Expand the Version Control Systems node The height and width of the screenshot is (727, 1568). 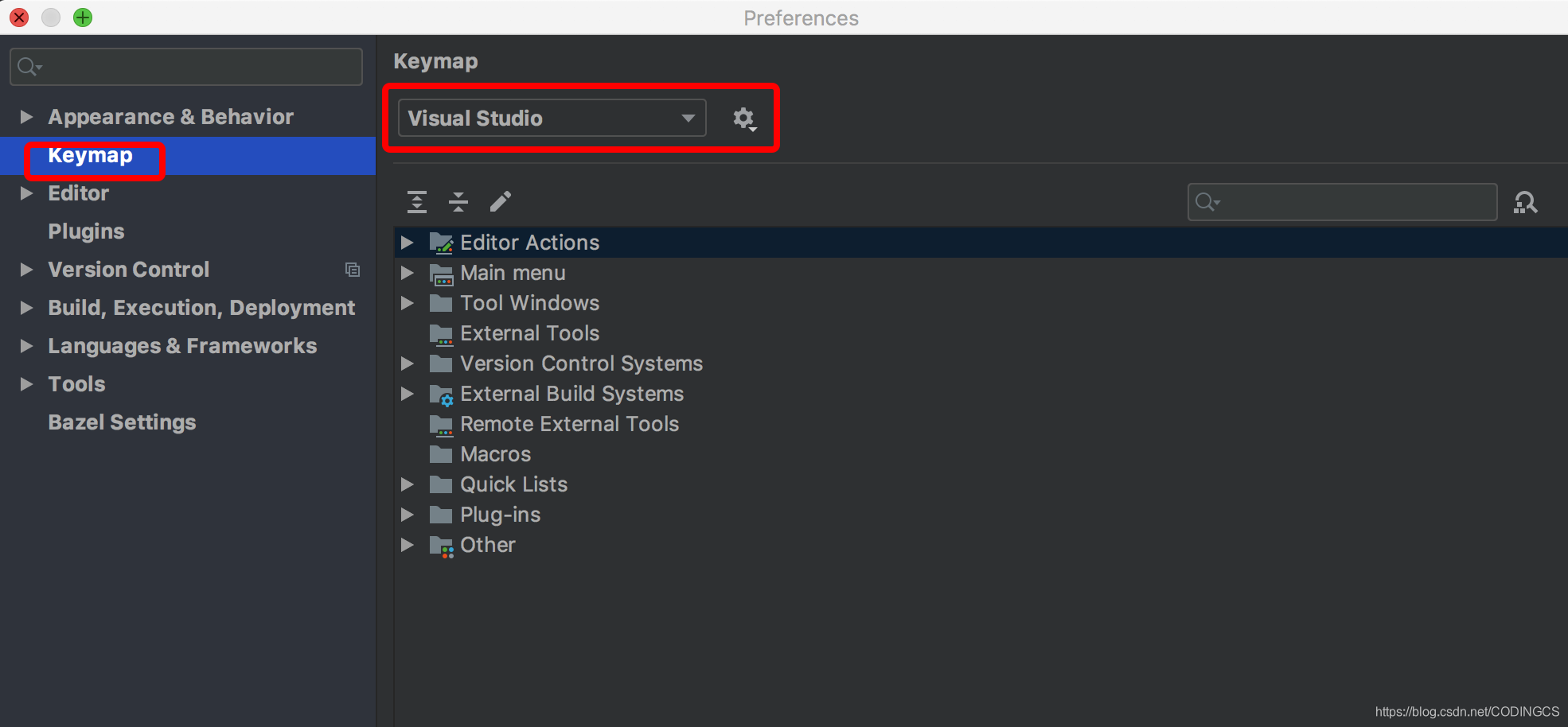[x=408, y=363]
